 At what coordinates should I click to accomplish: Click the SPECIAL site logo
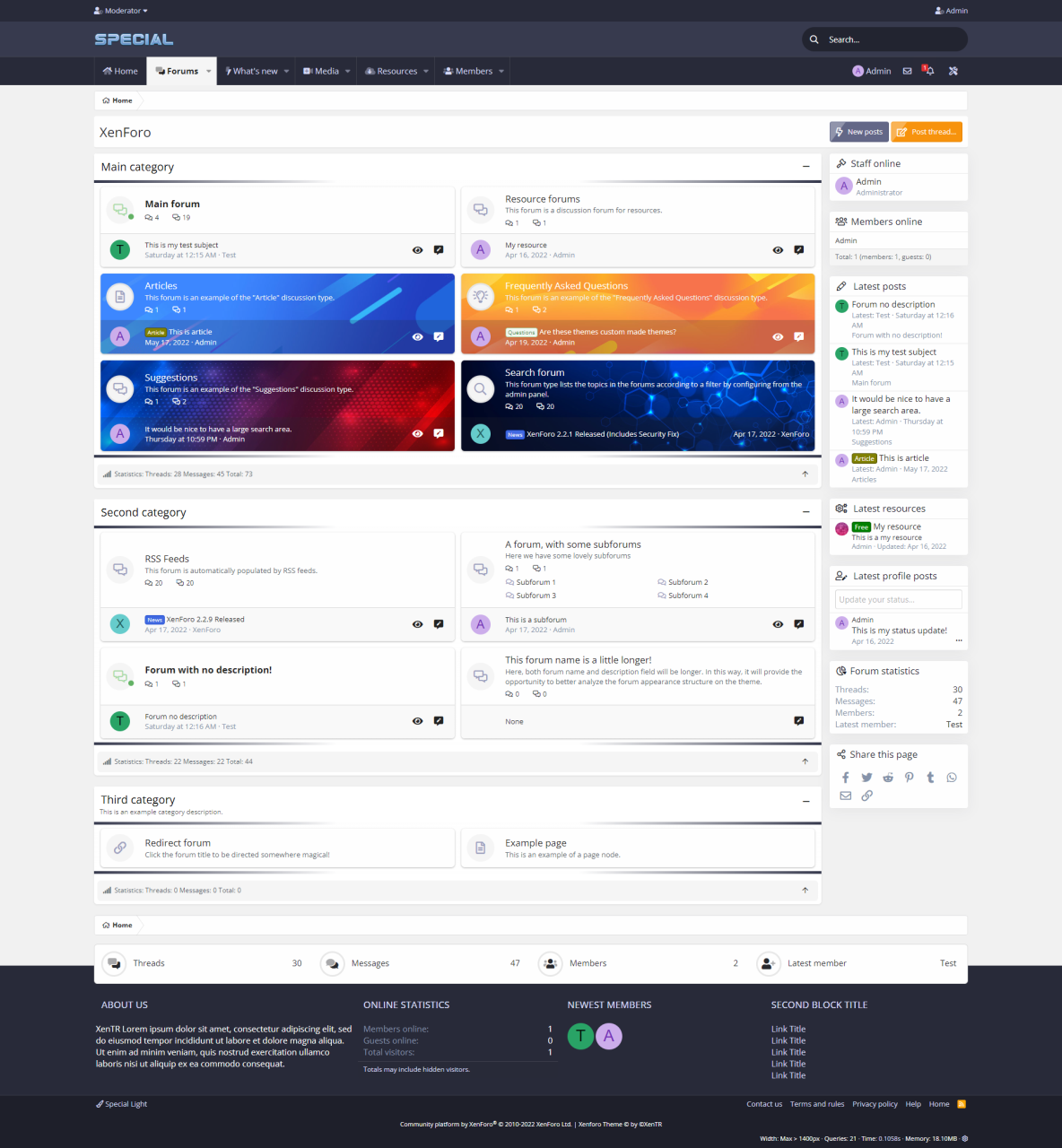coord(135,39)
